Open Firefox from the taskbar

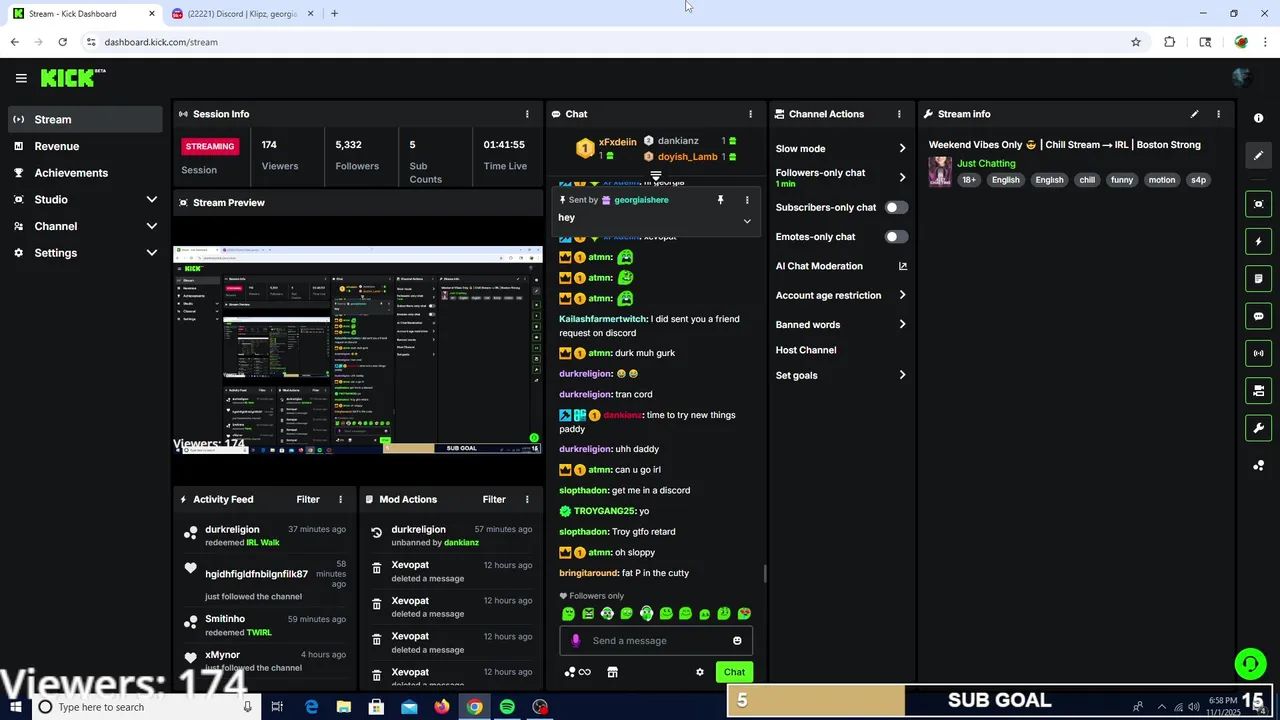coord(442,707)
